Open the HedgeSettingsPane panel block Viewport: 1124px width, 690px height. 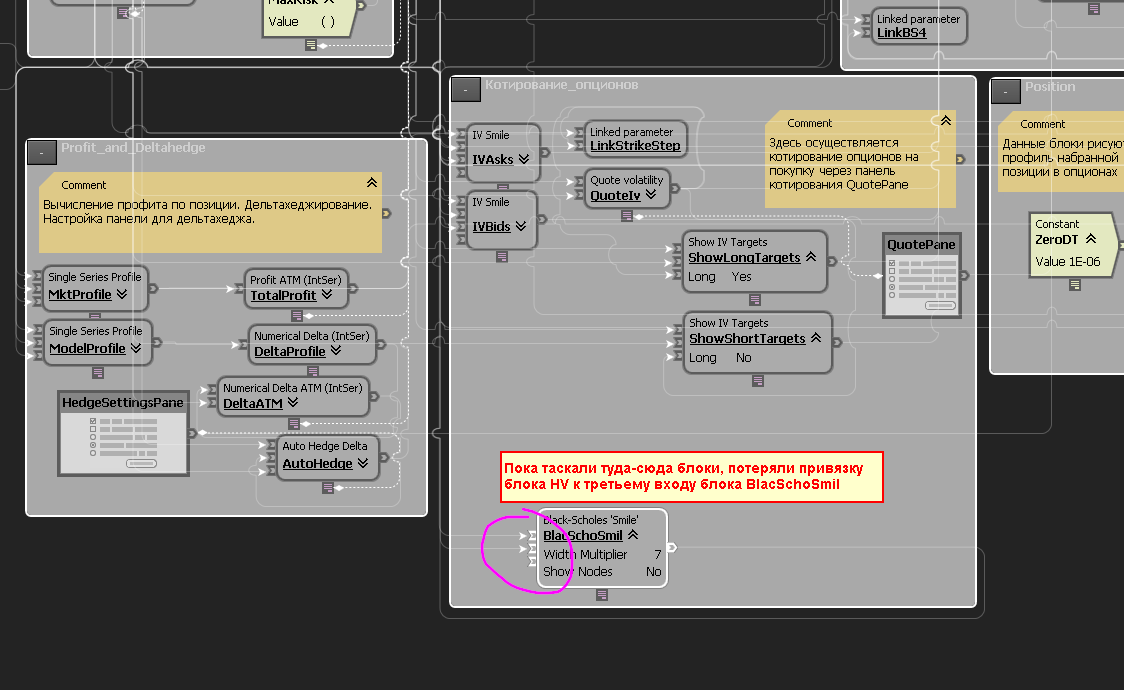pos(123,433)
